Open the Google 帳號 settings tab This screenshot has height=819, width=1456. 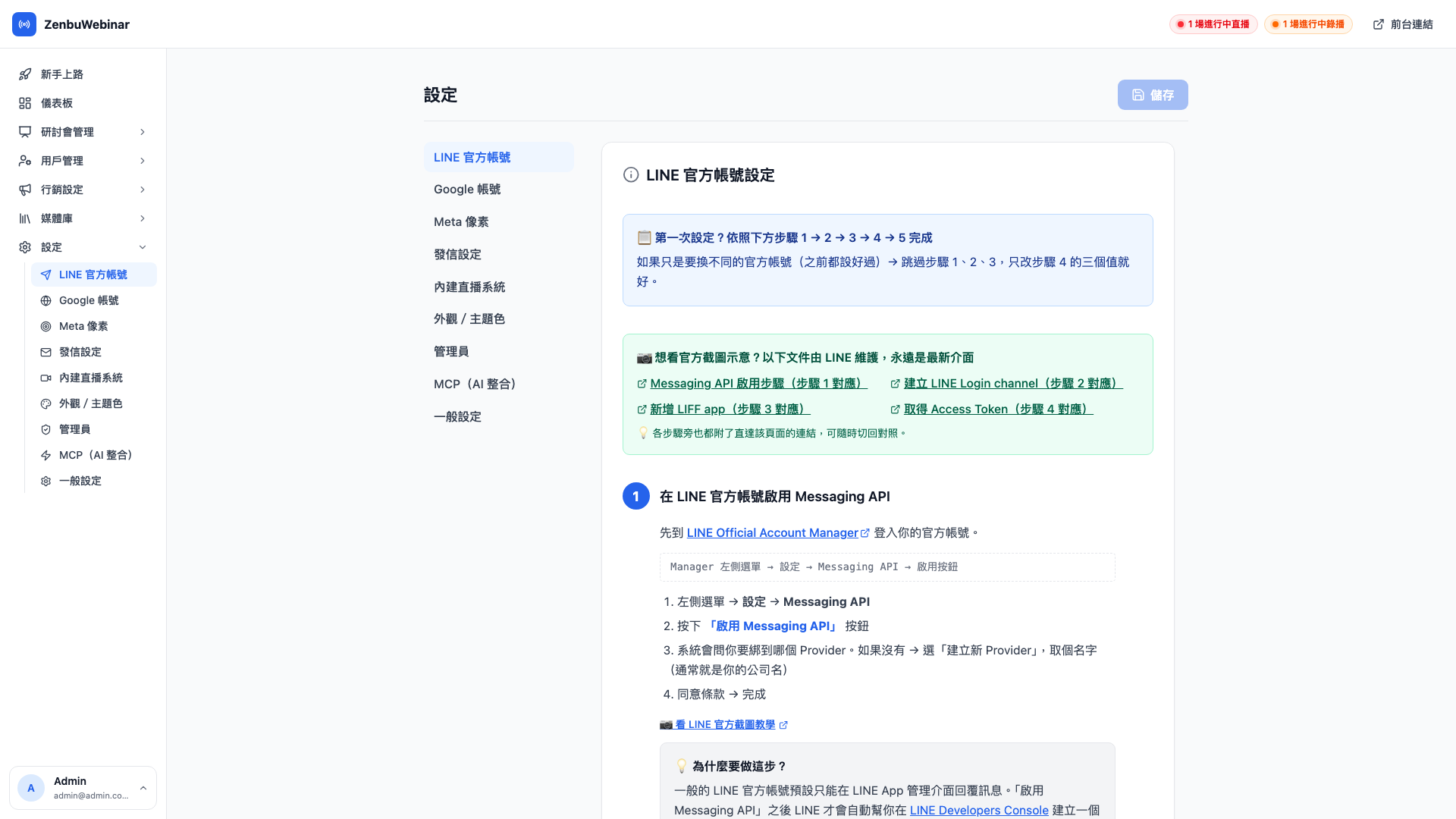pos(499,190)
